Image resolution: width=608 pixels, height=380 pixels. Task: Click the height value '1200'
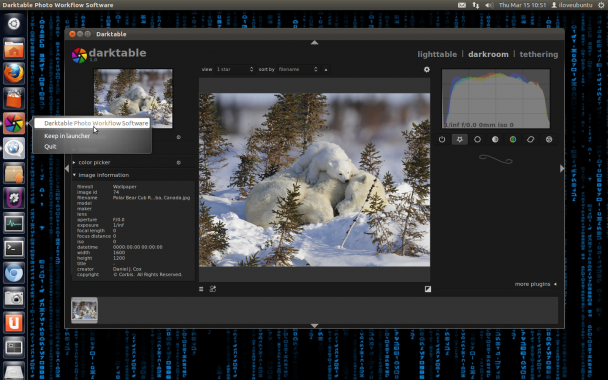click(119, 258)
